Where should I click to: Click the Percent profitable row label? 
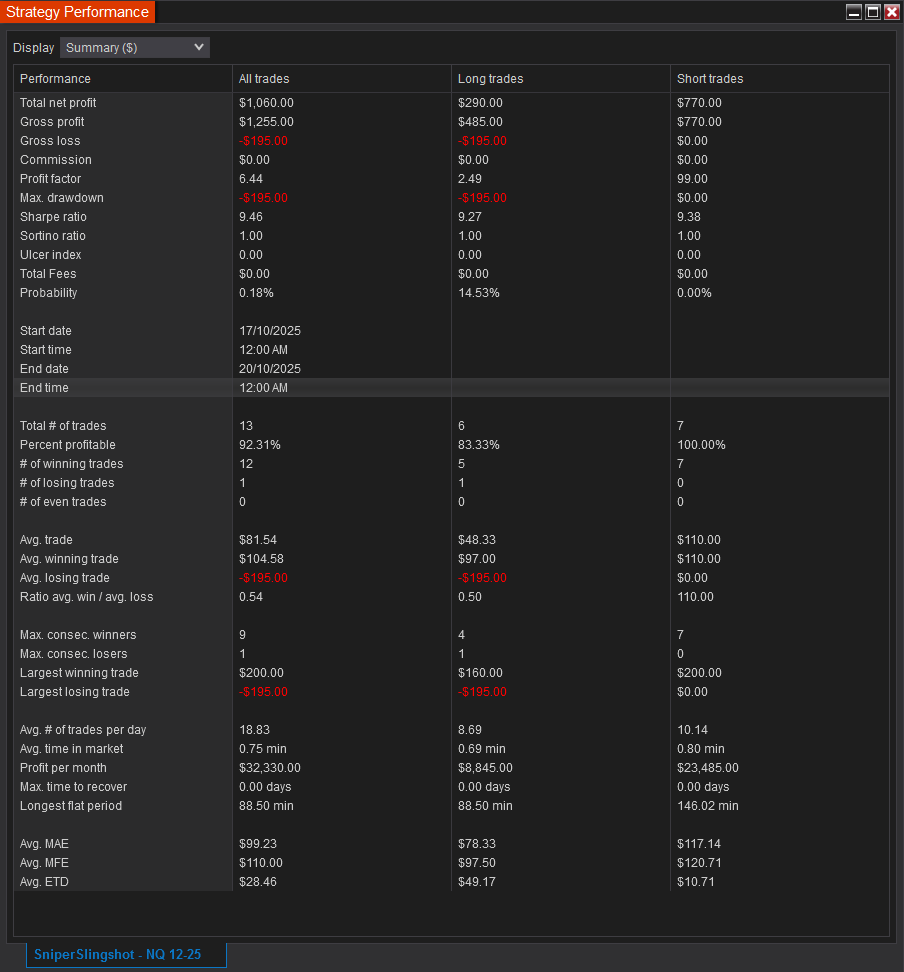click(67, 445)
